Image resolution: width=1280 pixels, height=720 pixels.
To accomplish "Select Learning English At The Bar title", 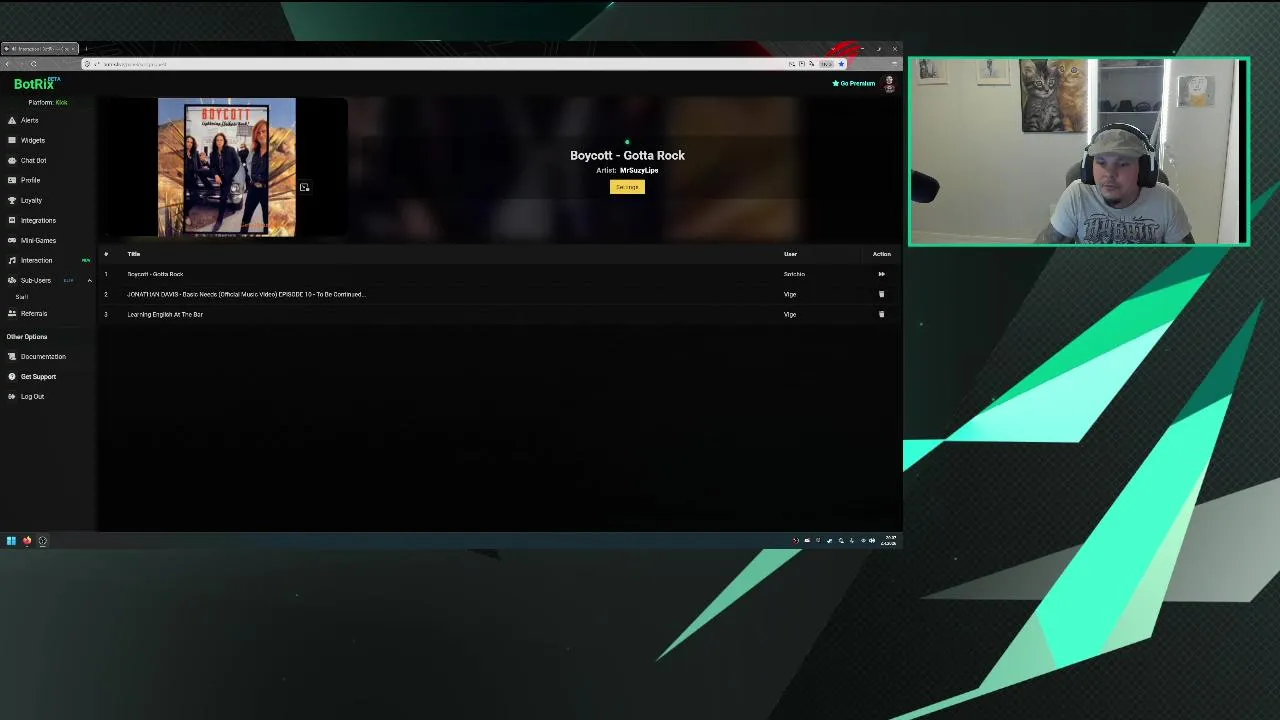I will point(165,314).
